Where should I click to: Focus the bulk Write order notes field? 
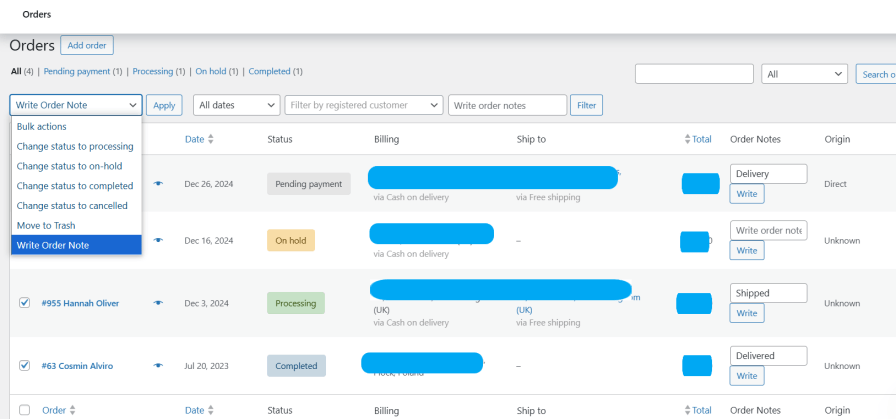click(507, 105)
